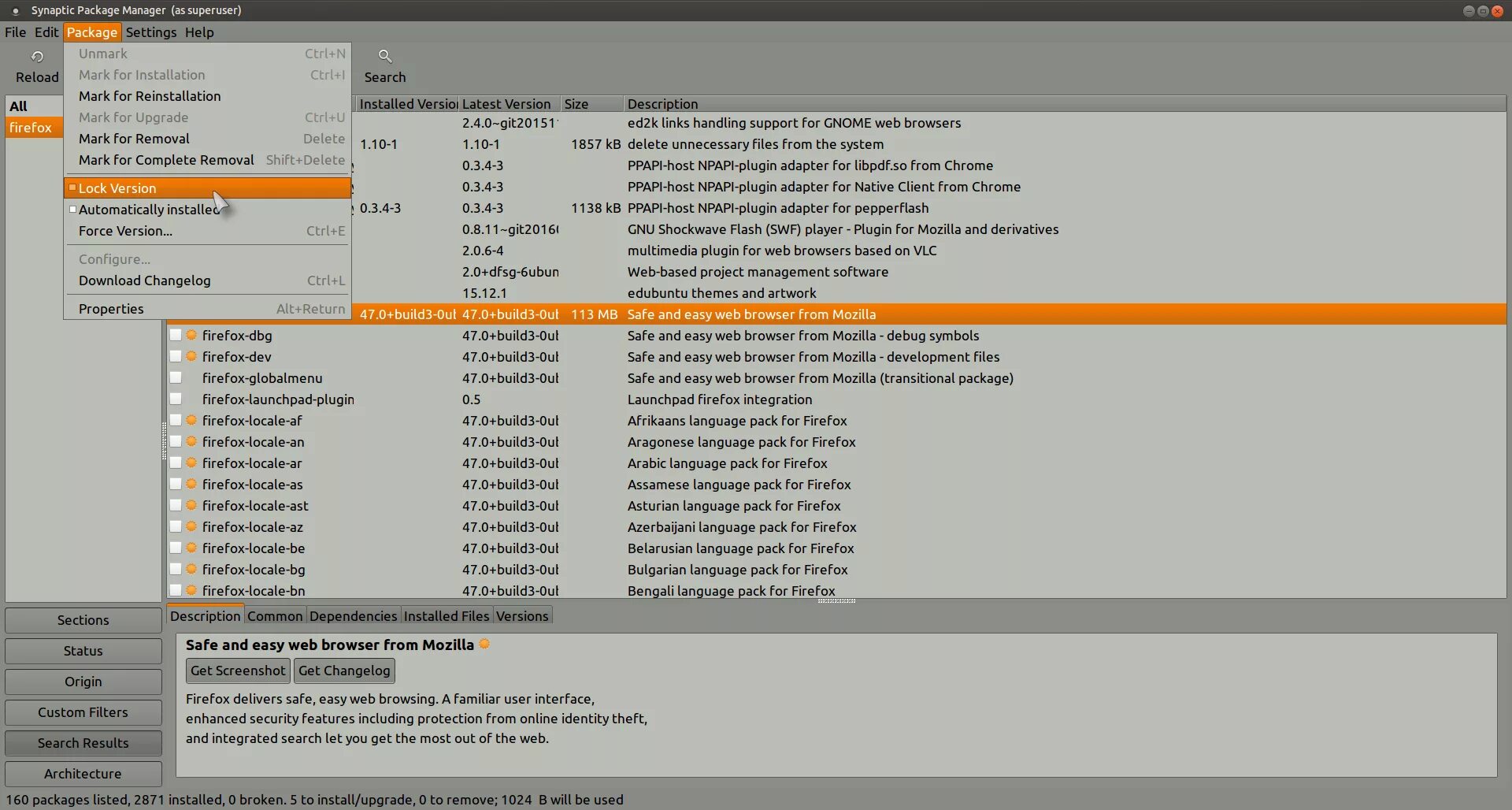Click the Reload toolbar icon
Image resolution: width=1512 pixels, height=810 pixels.
pyautogui.click(x=37, y=57)
